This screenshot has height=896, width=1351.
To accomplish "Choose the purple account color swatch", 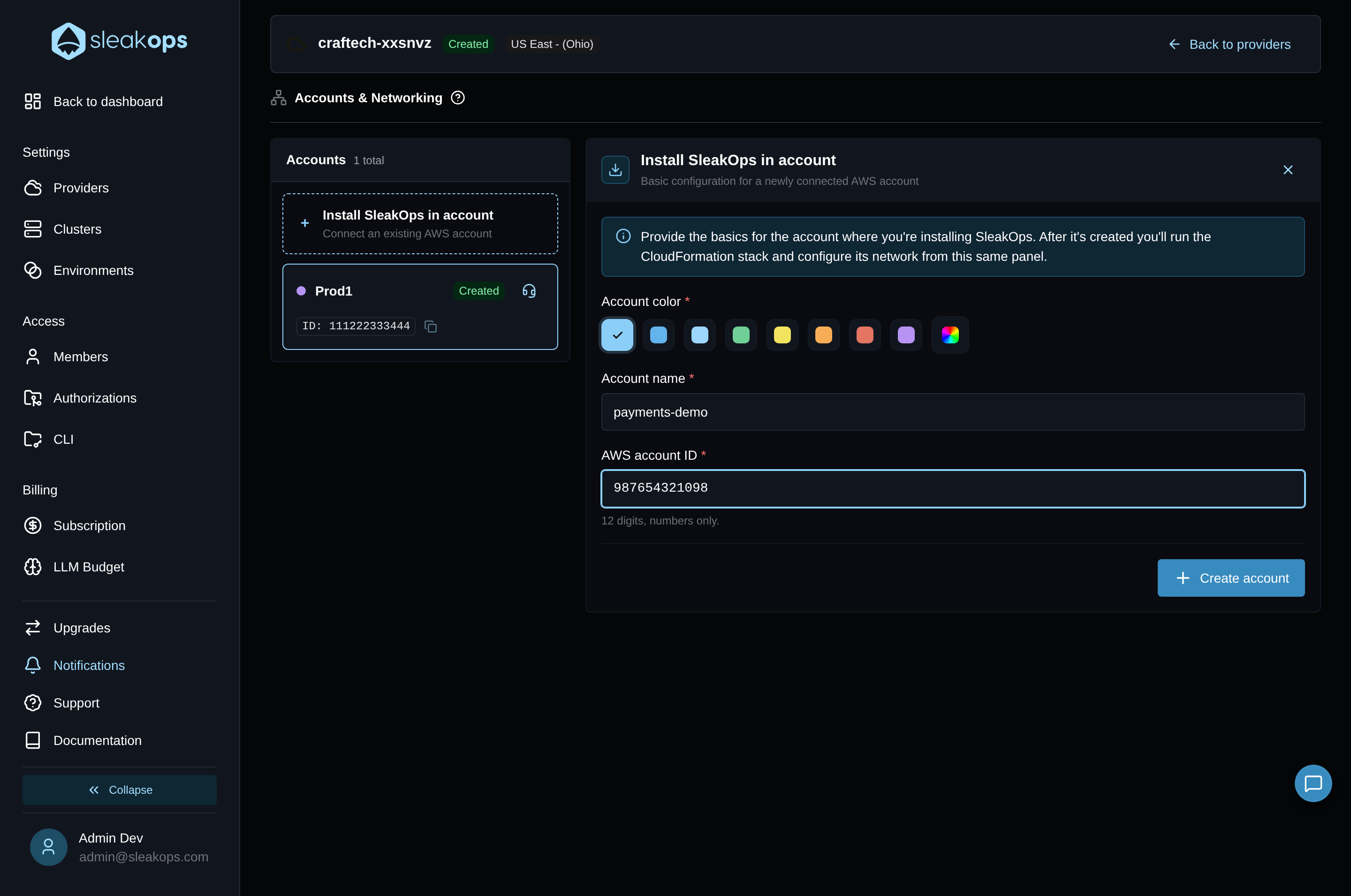I will pyautogui.click(x=906, y=335).
